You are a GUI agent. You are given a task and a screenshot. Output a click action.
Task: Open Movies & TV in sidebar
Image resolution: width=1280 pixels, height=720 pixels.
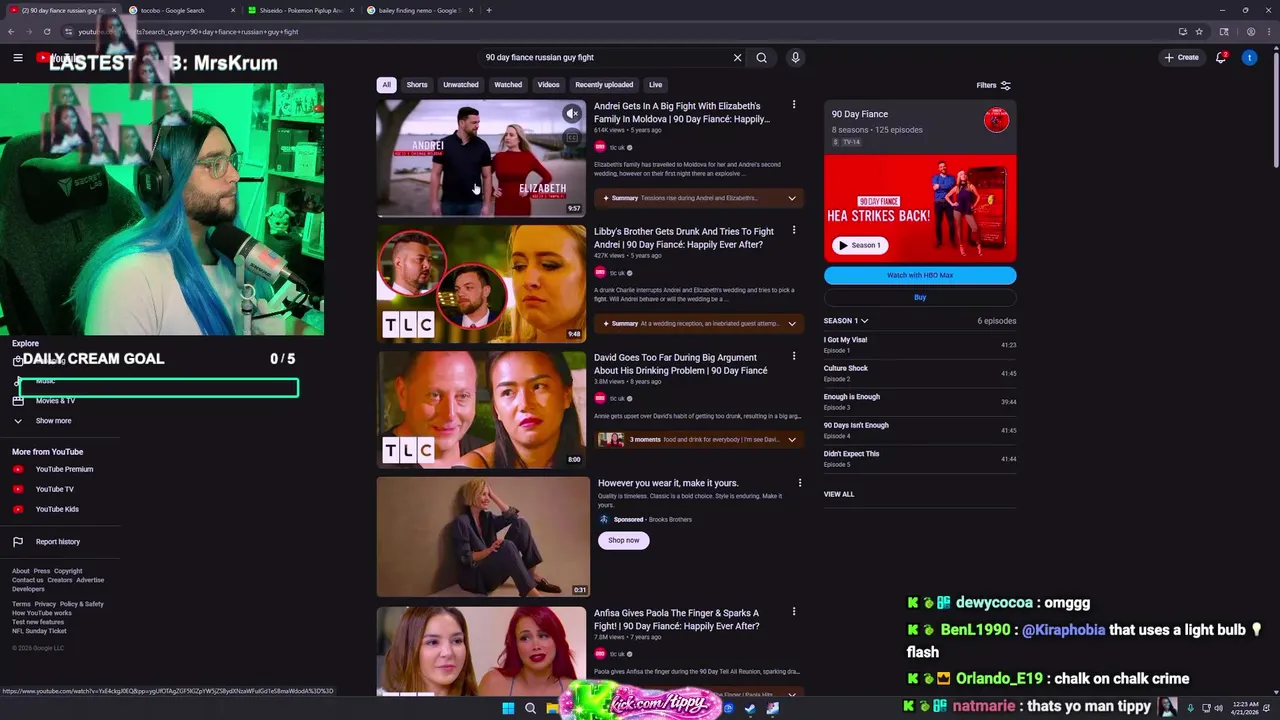[x=55, y=401]
